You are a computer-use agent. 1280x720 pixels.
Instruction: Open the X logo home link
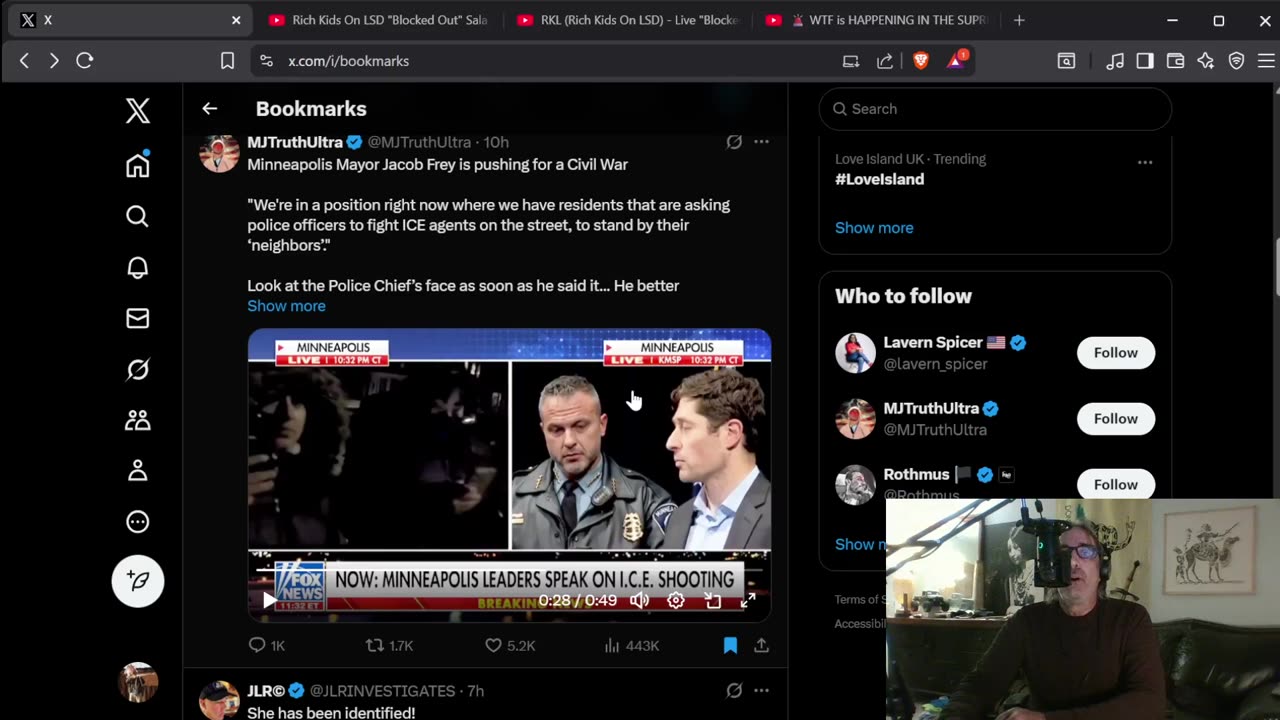coord(138,110)
